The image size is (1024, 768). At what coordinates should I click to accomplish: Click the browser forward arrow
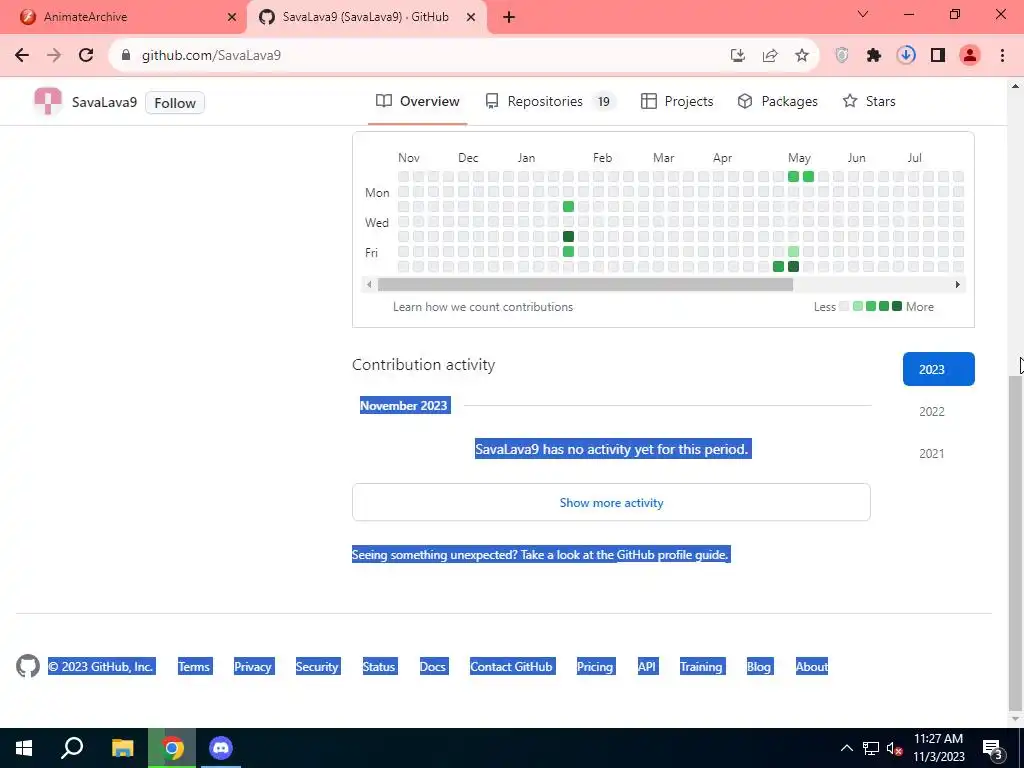click(54, 56)
